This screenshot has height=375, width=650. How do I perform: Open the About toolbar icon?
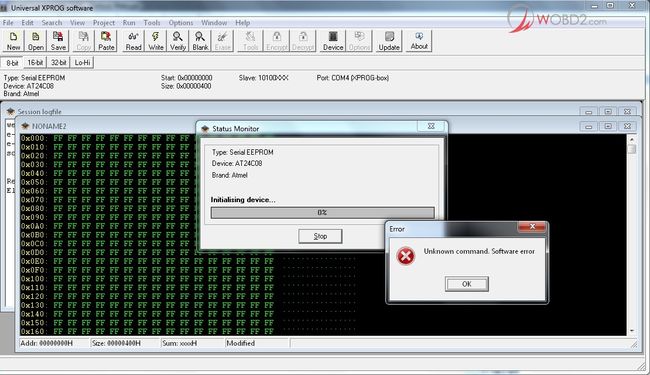tap(419, 41)
